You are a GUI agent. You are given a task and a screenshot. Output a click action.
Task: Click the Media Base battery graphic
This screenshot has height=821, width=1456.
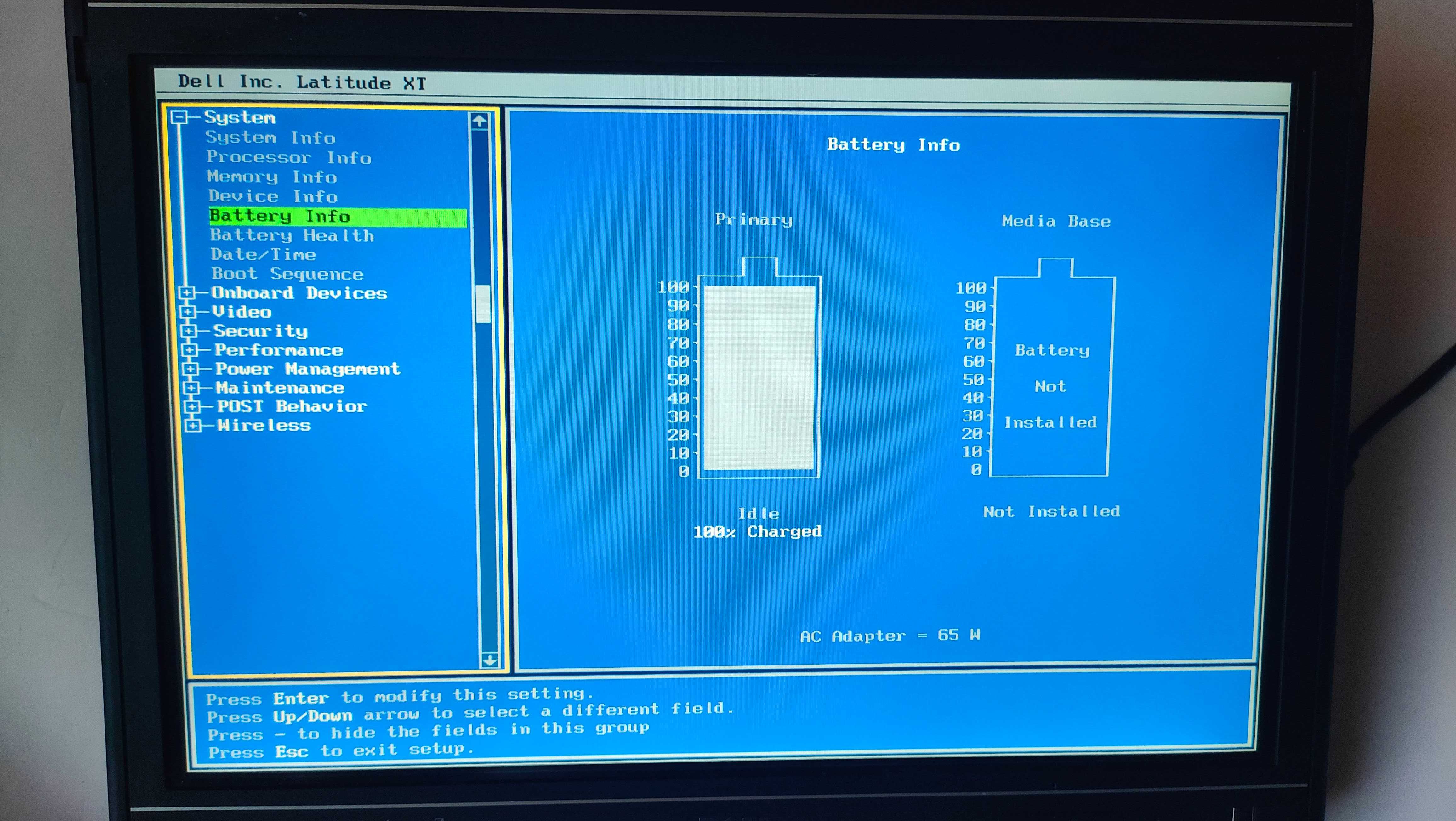(x=1052, y=368)
